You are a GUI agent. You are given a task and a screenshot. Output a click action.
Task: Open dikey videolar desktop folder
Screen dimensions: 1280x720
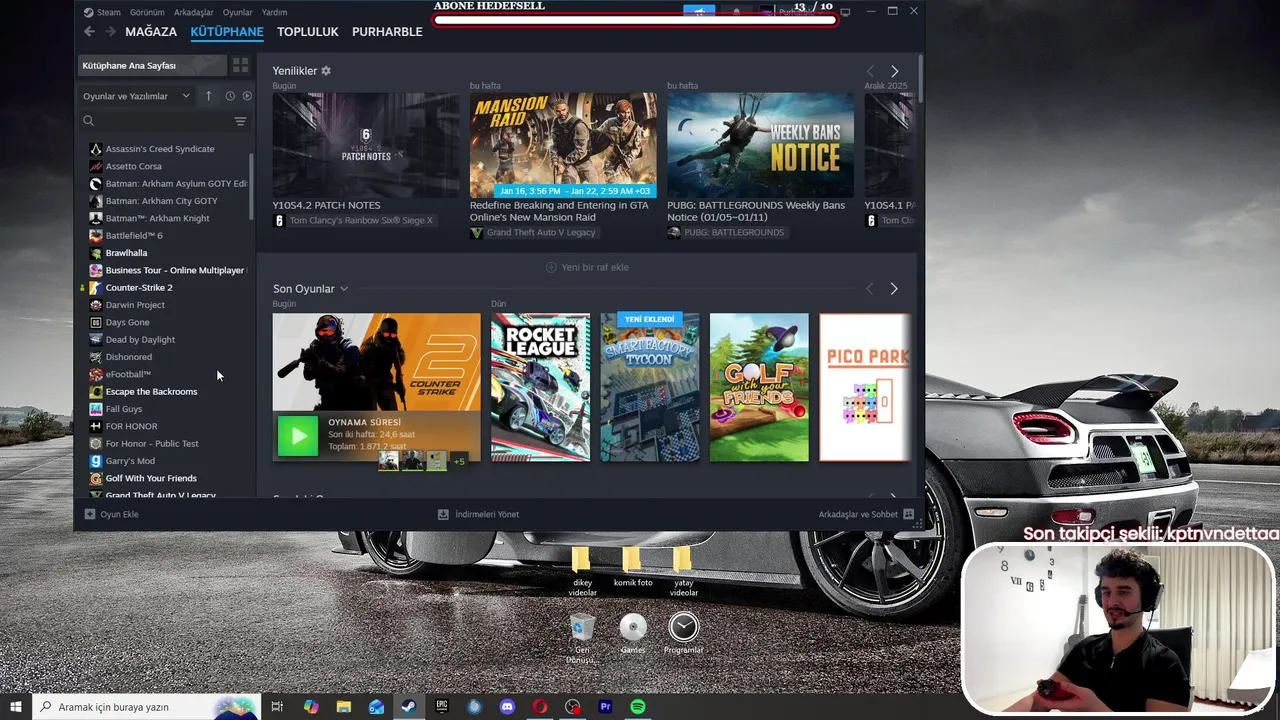coord(582,571)
